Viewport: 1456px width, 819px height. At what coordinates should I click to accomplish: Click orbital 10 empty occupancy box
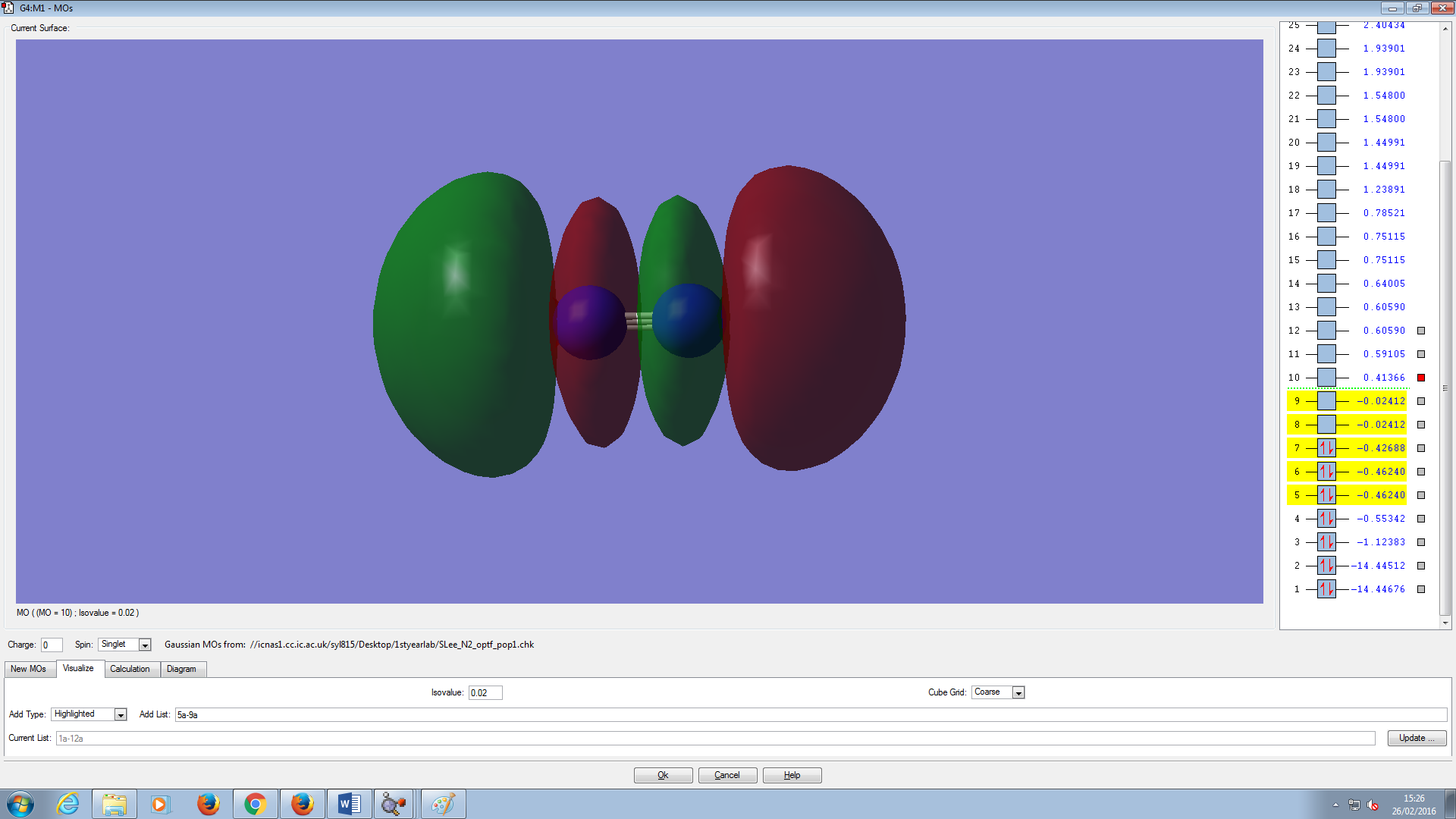point(1326,378)
